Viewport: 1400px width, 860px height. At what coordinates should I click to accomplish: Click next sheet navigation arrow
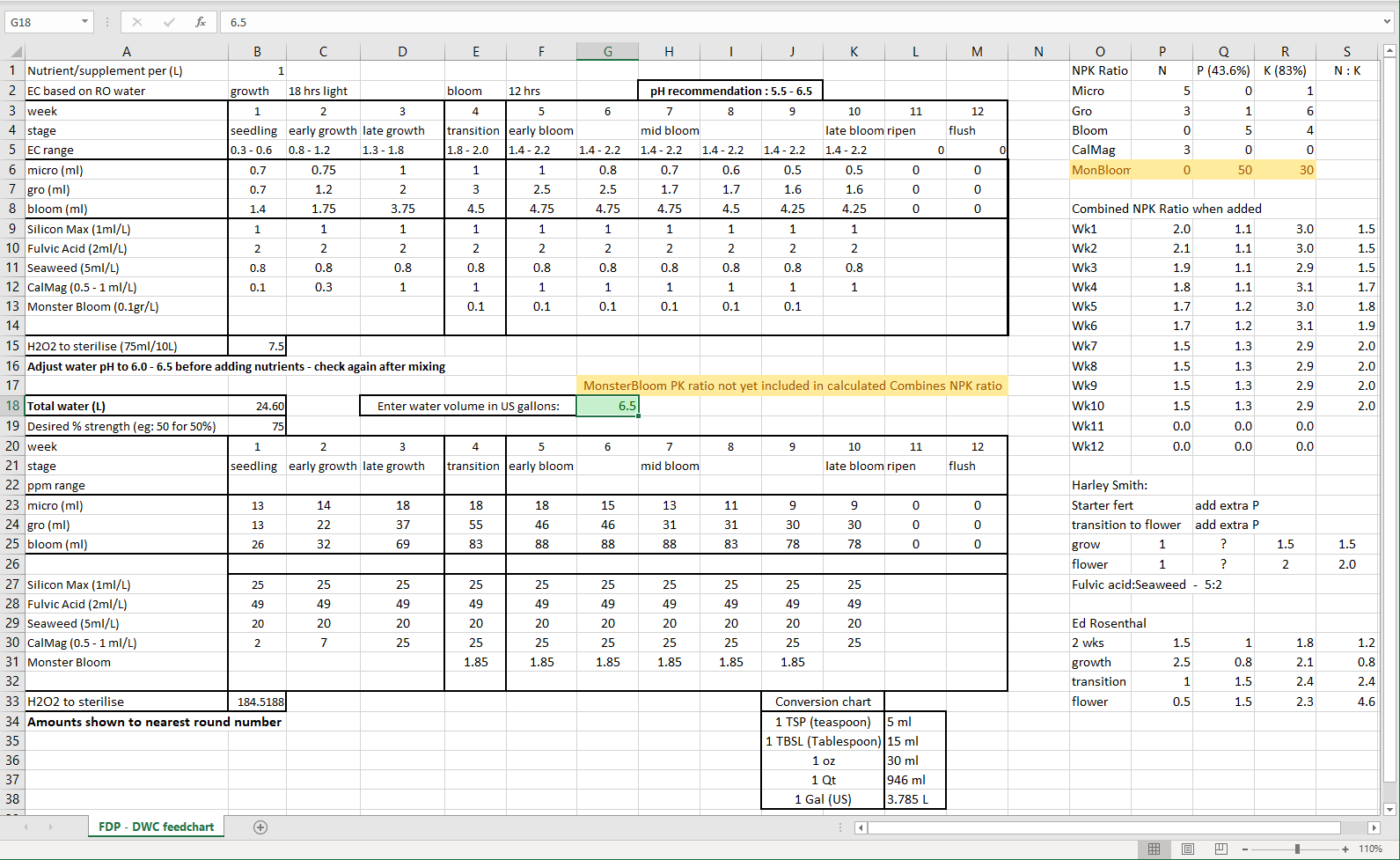(51, 827)
